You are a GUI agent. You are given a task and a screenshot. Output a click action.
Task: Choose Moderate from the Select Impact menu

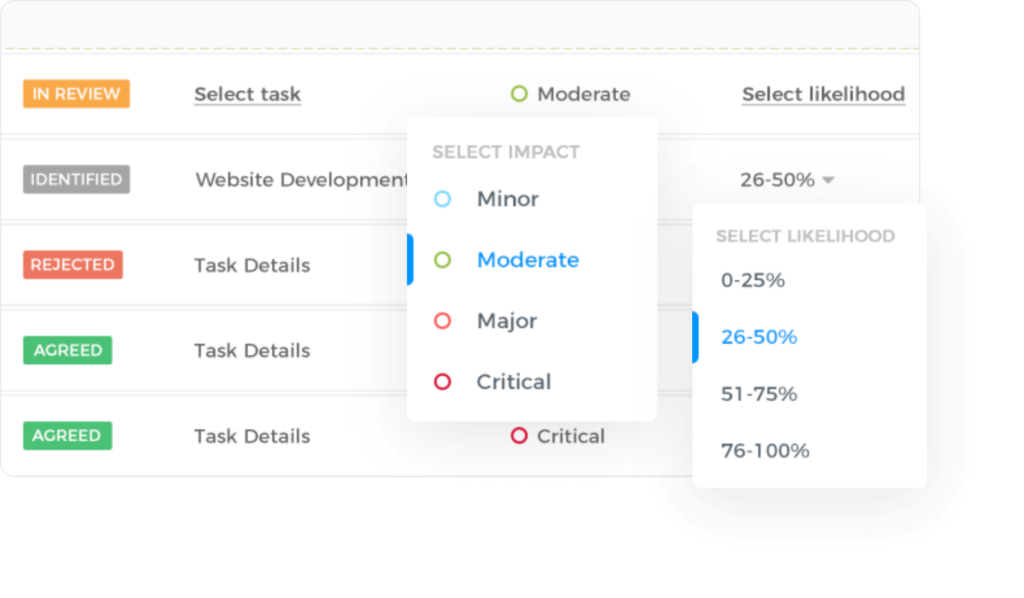(528, 259)
